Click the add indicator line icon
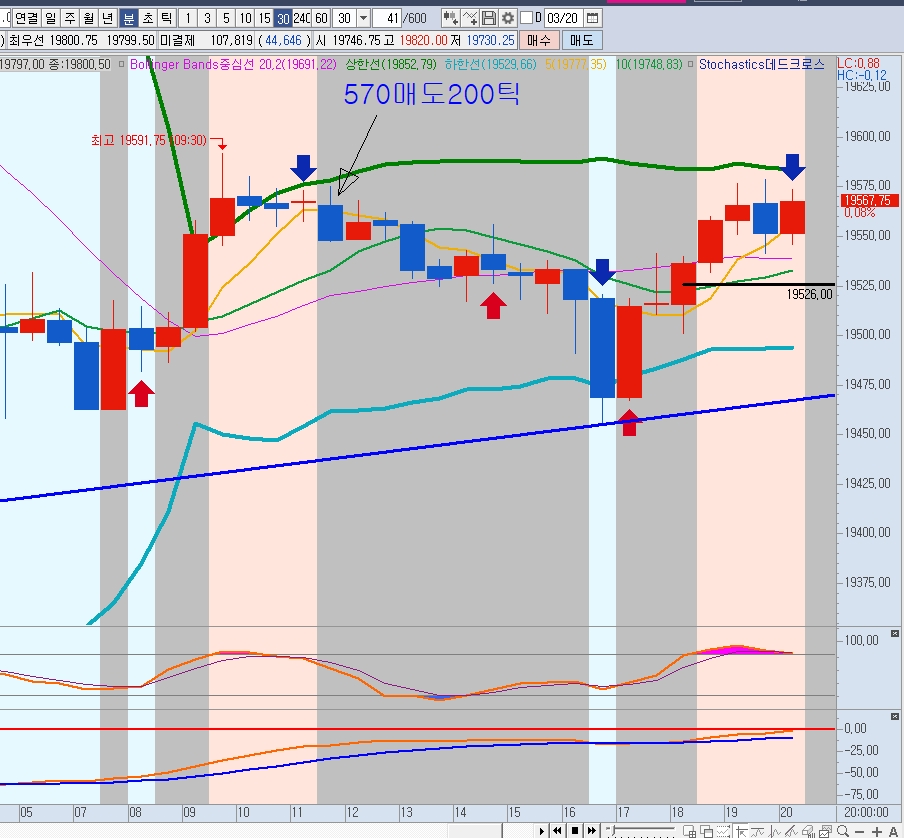Image resolution: width=904 pixels, height=838 pixels. [470, 18]
